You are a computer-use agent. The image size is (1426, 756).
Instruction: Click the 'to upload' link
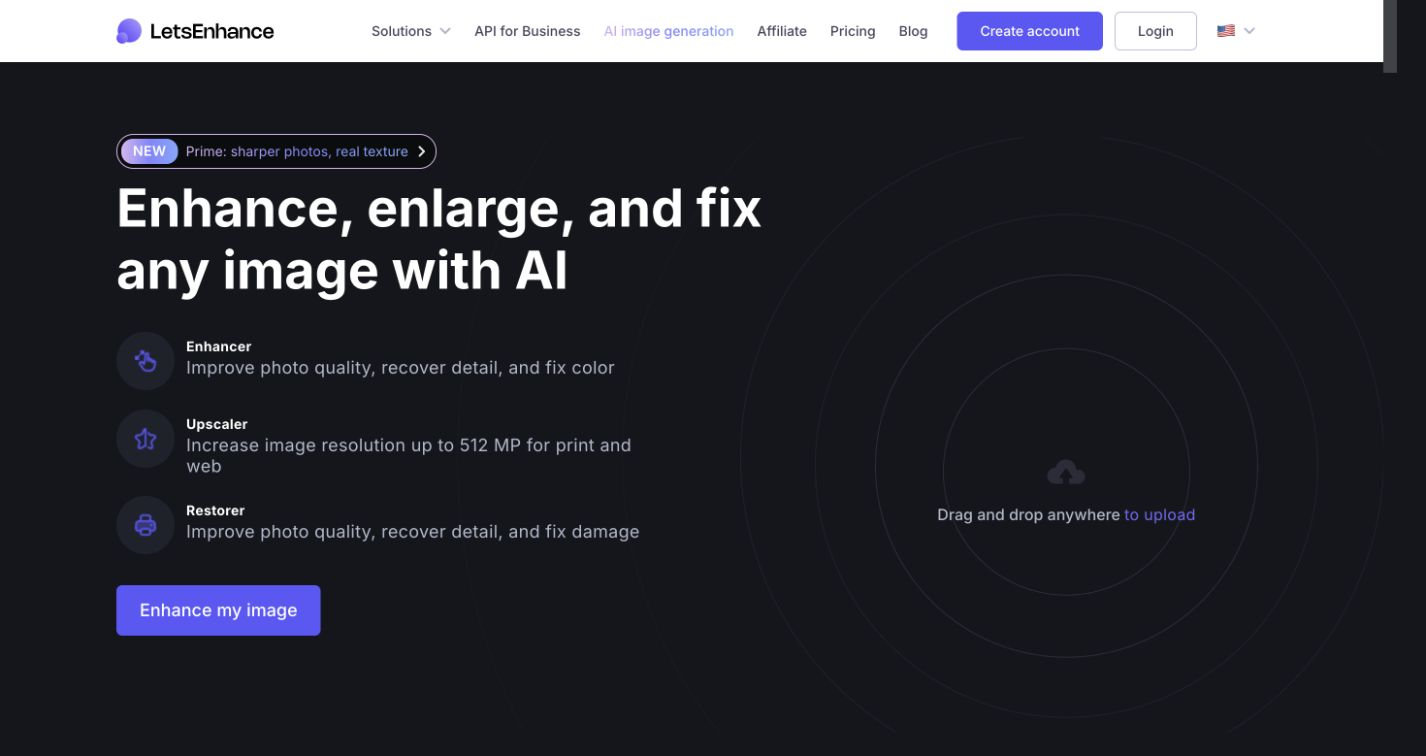(1160, 515)
